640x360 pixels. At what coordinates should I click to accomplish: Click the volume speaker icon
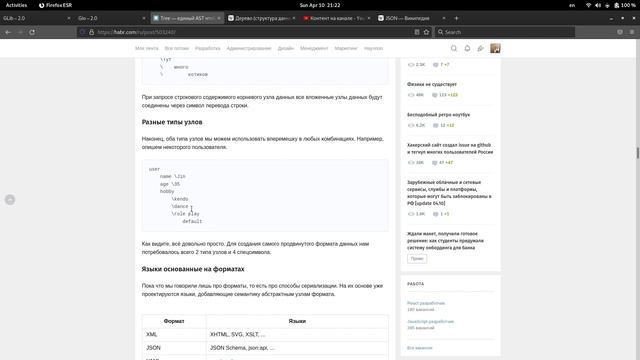pos(598,5)
